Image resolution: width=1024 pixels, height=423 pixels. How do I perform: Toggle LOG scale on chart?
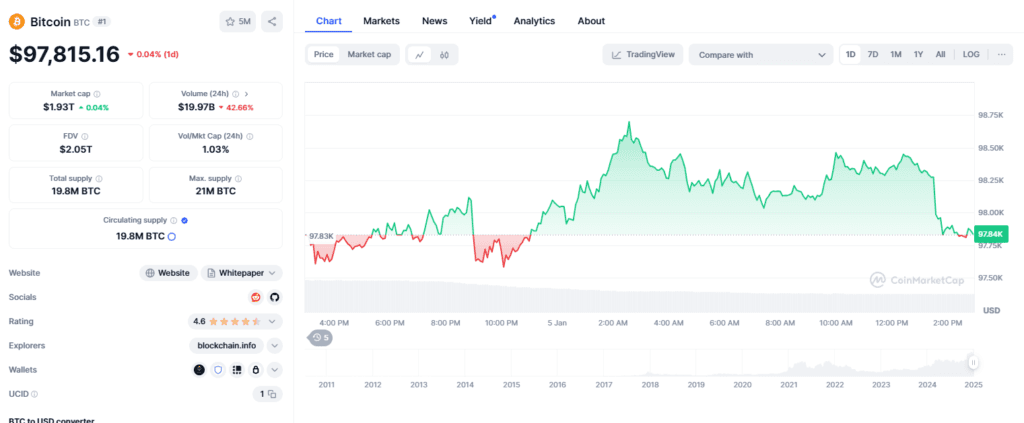pyautogui.click(x=971, y=55)
